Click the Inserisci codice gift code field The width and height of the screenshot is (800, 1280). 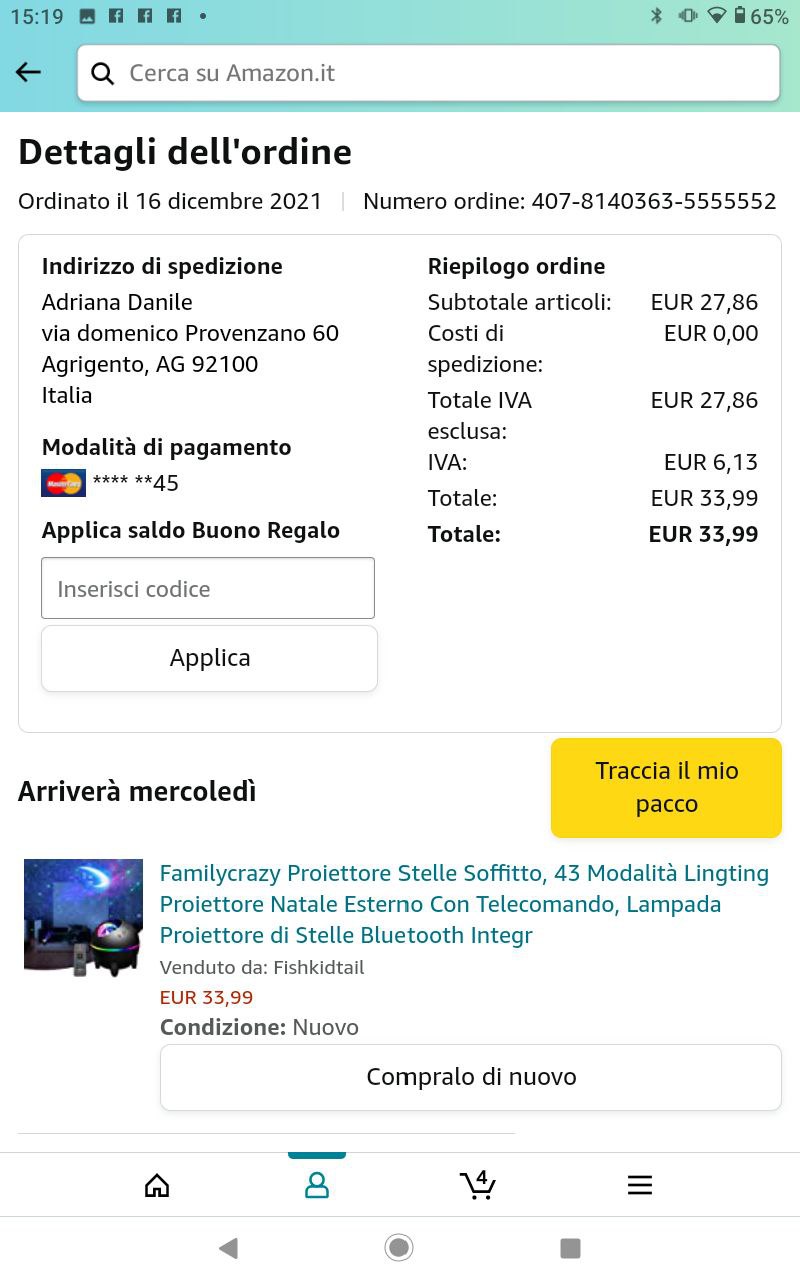click(x=208, y=589)
